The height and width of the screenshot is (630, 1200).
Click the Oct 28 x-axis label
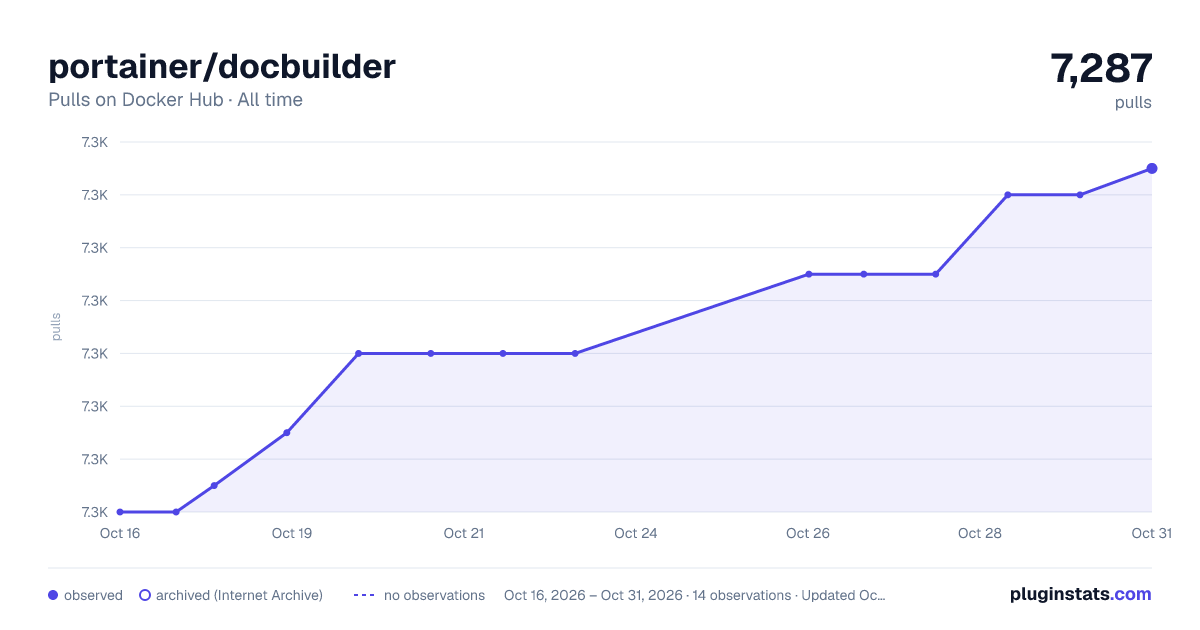(980, 533)
